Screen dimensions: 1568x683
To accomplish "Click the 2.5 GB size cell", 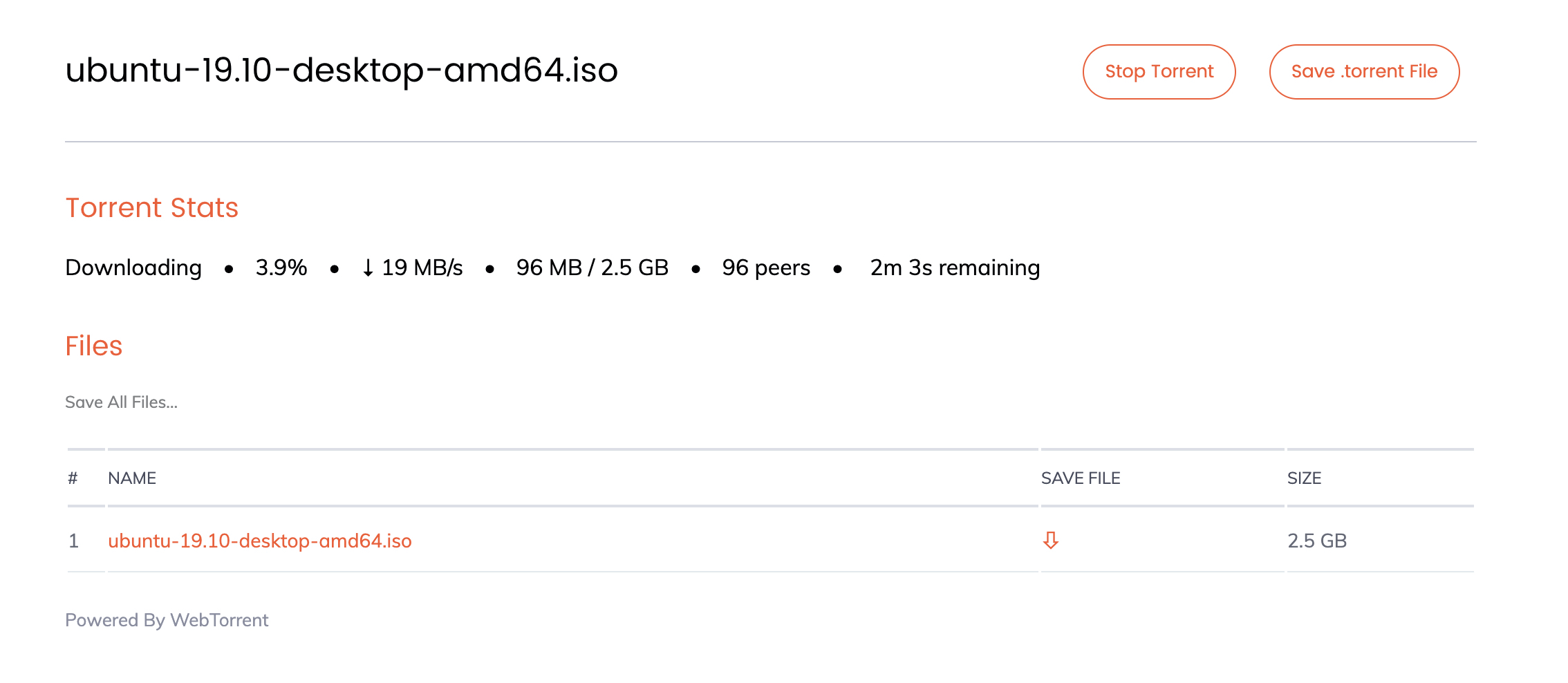I will [x=1316, y=541].
